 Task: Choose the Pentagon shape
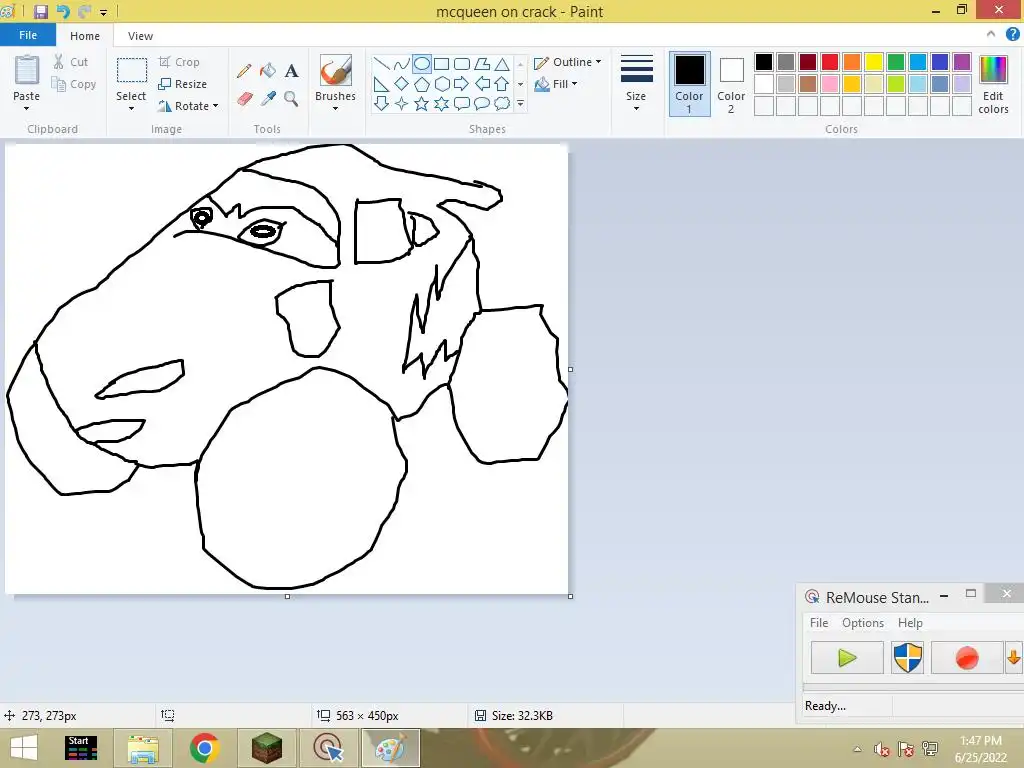[422, 84]
